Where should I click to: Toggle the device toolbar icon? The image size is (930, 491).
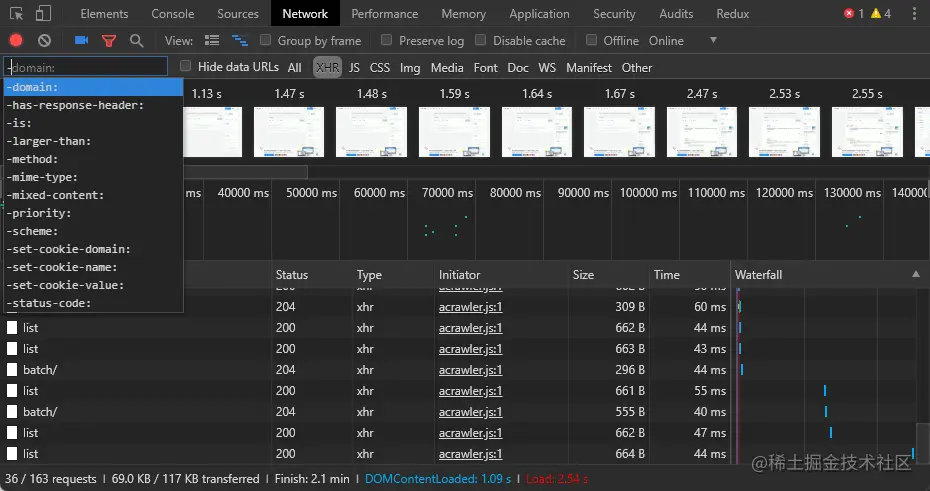(x=43, y=14)
